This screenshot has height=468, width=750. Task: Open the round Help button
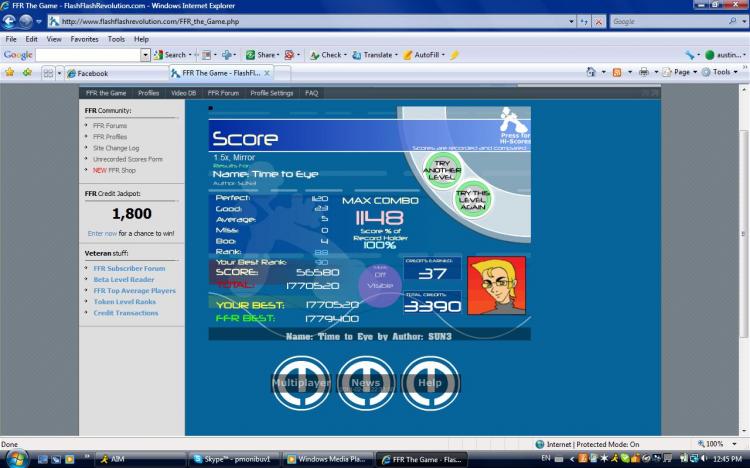(430, 383)
